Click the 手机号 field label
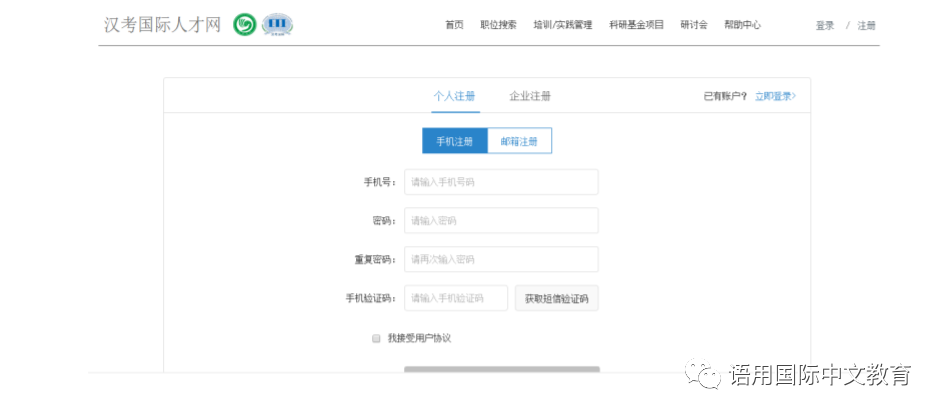The width and height of the screenshot is (942, 416). pyautogui.click(x=380, y=182)
